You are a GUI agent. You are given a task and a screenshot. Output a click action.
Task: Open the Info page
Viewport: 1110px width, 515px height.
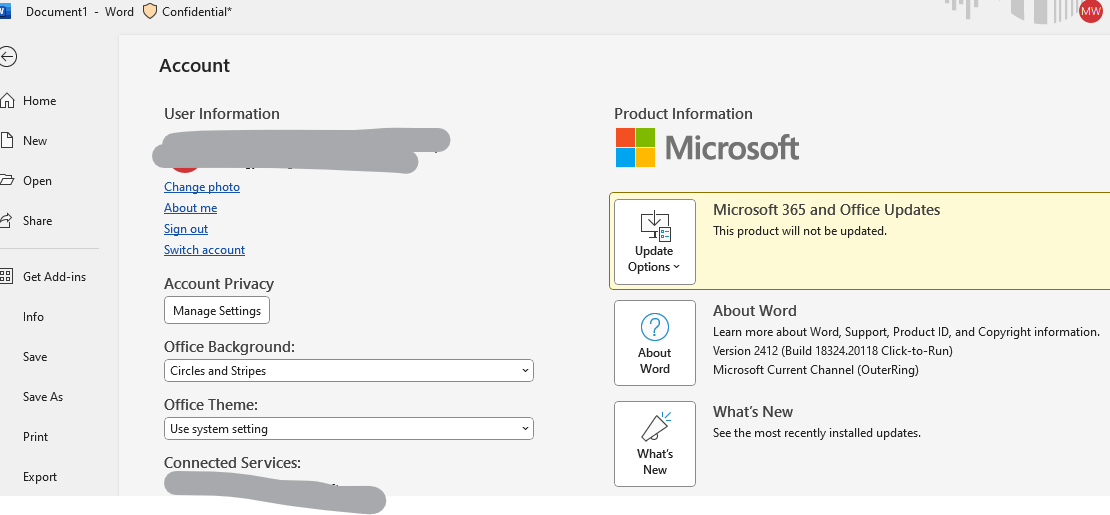(x=33, y=317)
